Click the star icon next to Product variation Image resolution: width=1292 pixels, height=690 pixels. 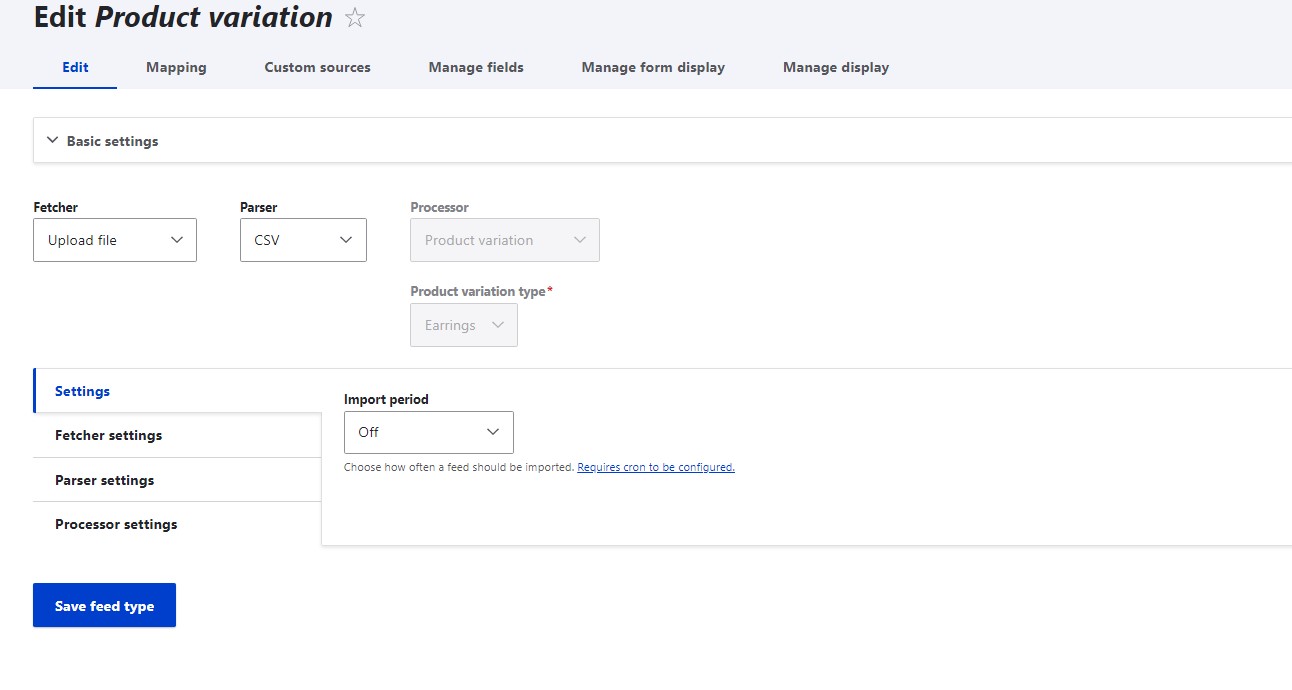(x=355, y=17)
